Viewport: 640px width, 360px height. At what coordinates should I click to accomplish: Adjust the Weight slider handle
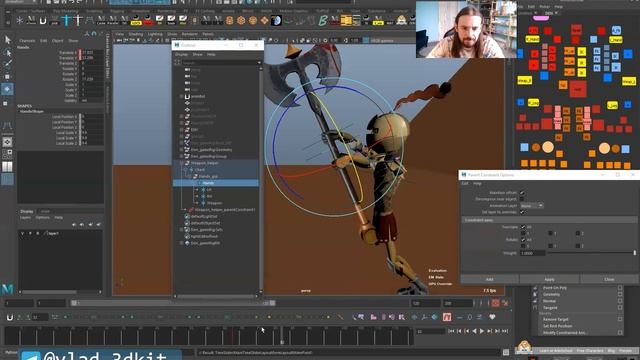coord(635,253)
